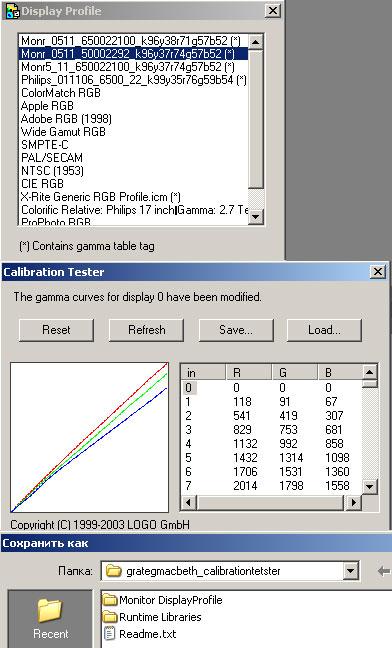This screenshot has width=392, height=648.
Task: Click the Refresh button
Action: [146, 330]
